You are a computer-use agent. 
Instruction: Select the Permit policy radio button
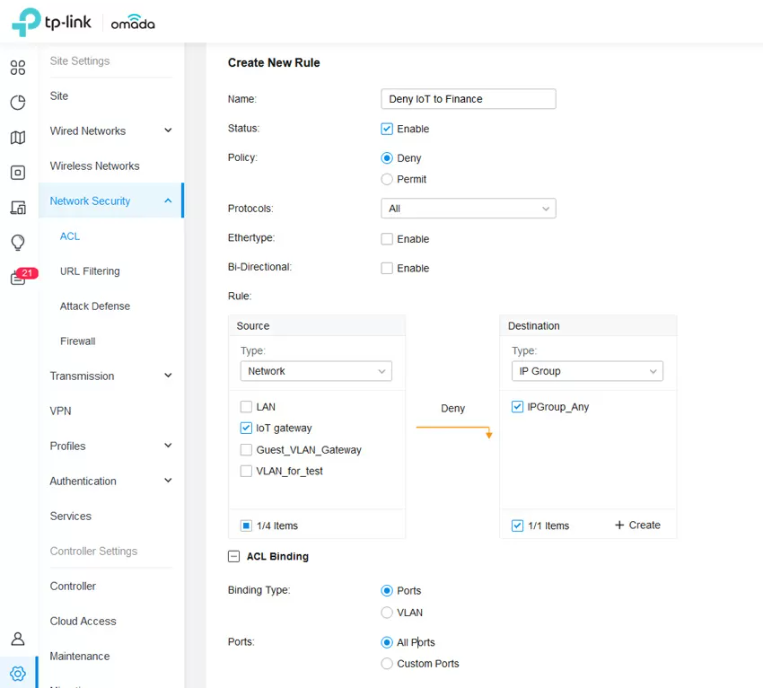387,180
